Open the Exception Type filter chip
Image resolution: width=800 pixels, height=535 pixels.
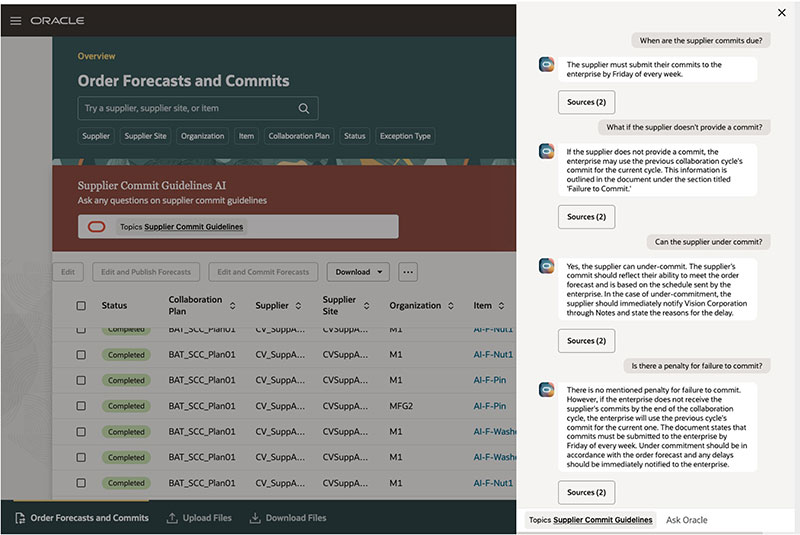[x=405, y=136]
